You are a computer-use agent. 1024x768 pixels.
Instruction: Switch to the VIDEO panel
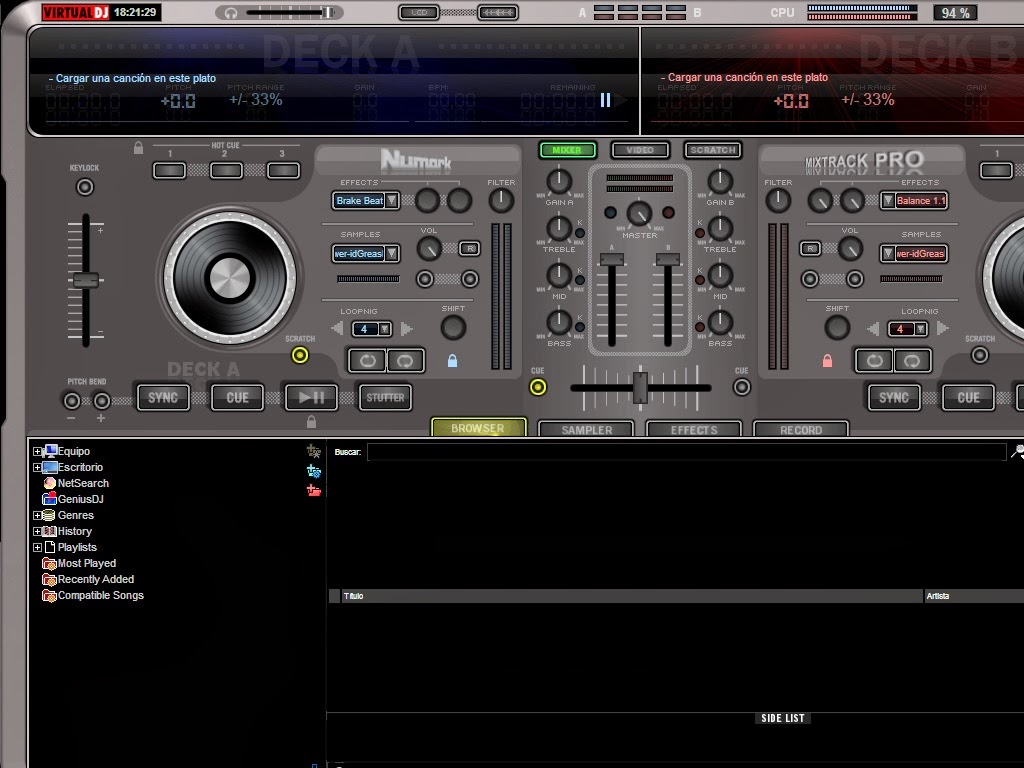coord(639,149)
